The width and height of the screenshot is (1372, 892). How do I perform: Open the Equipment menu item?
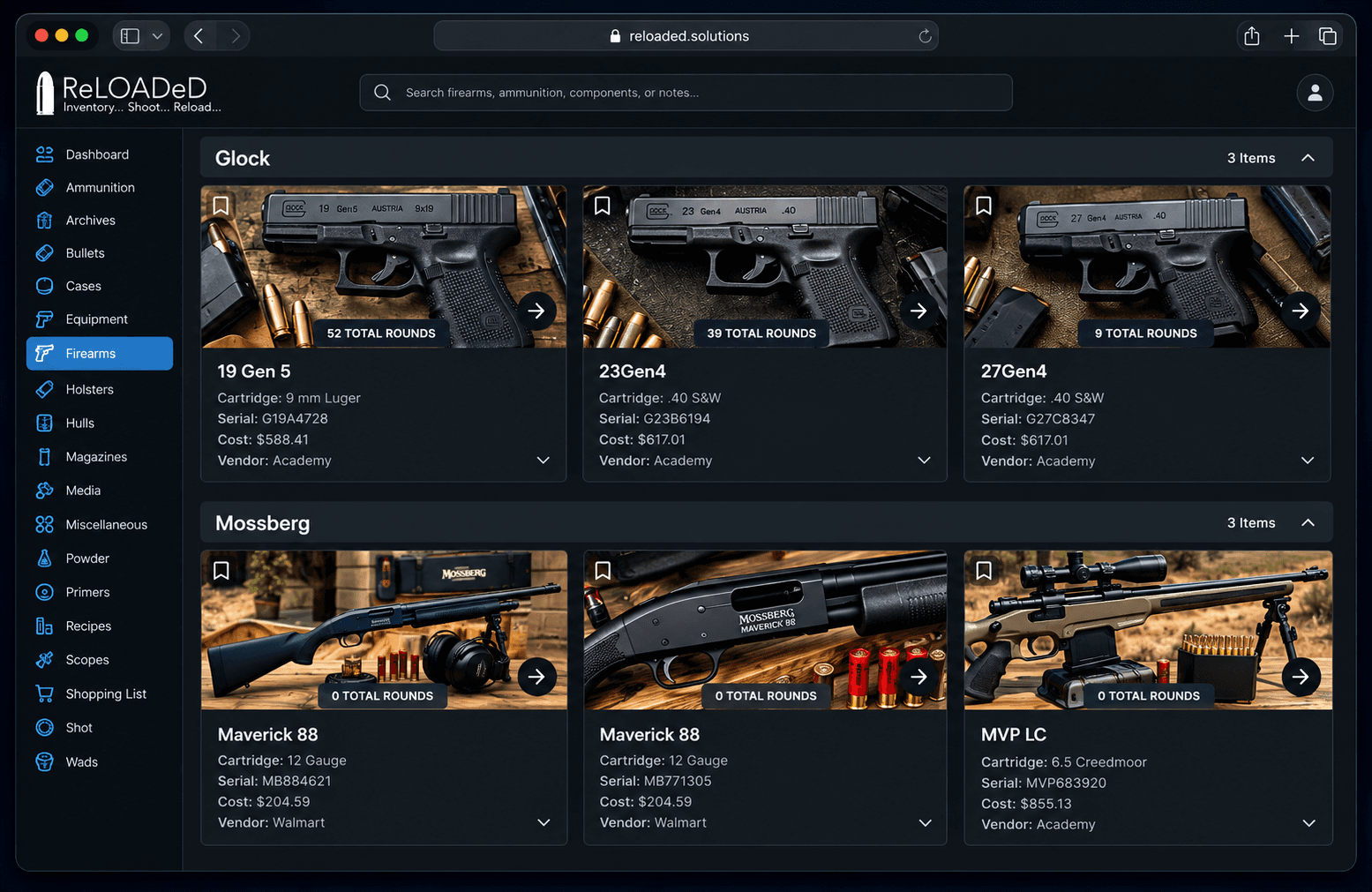pos(100,319)
